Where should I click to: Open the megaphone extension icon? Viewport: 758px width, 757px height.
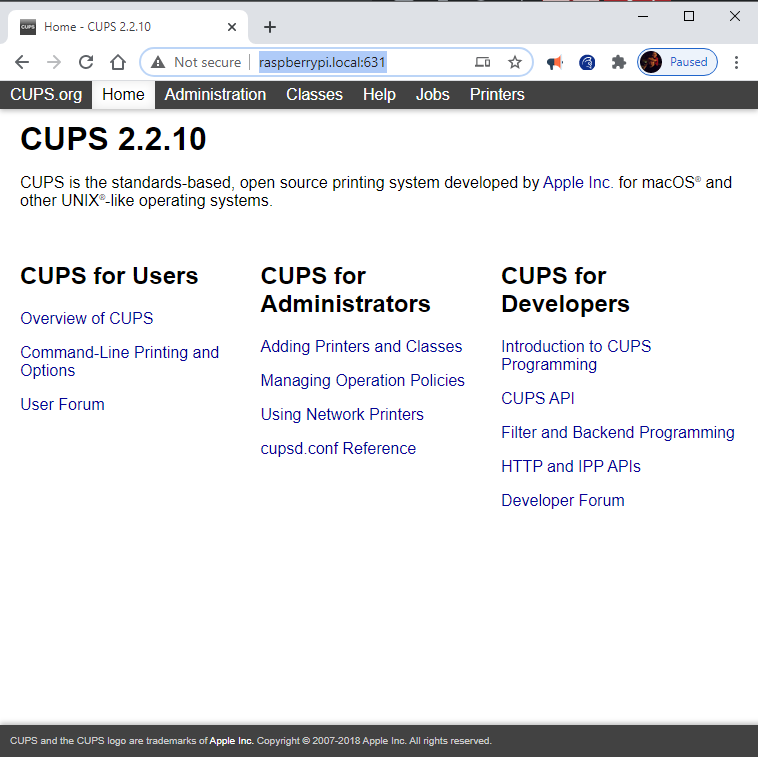555,62
